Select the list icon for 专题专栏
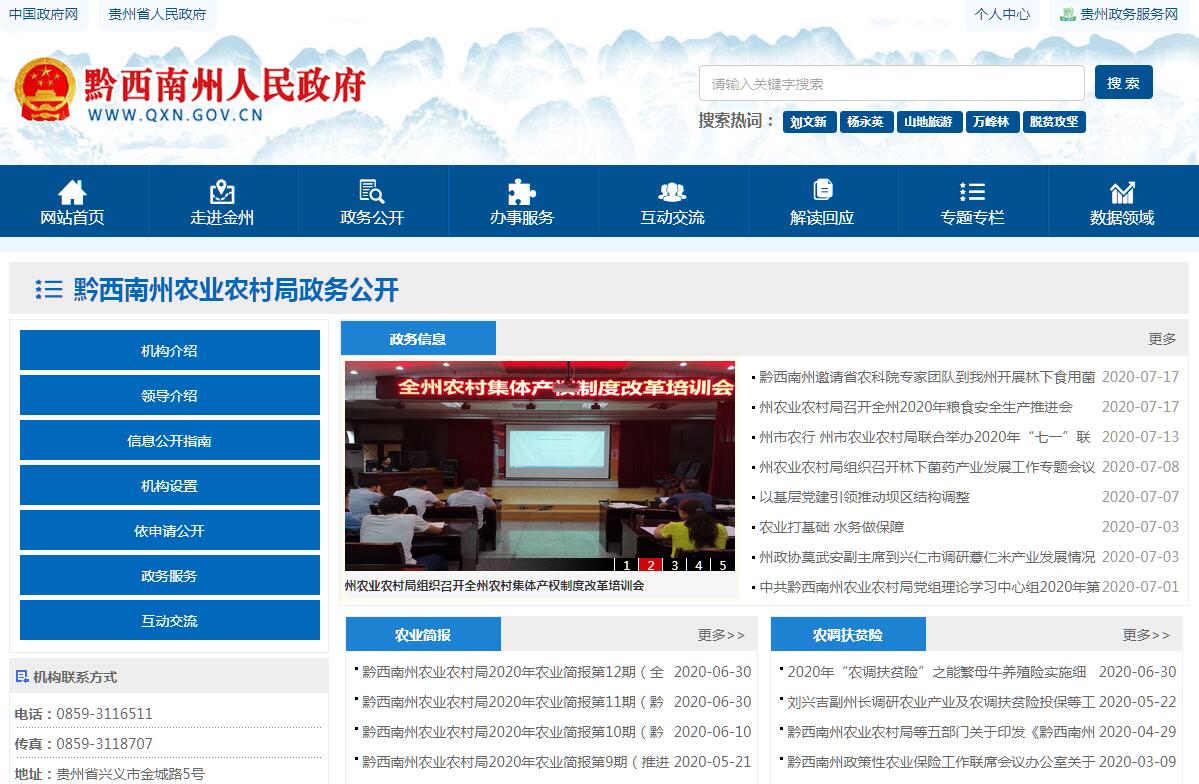Image resolution: width=1199 pixels, height=784 pixels. [x=972, y=192]
